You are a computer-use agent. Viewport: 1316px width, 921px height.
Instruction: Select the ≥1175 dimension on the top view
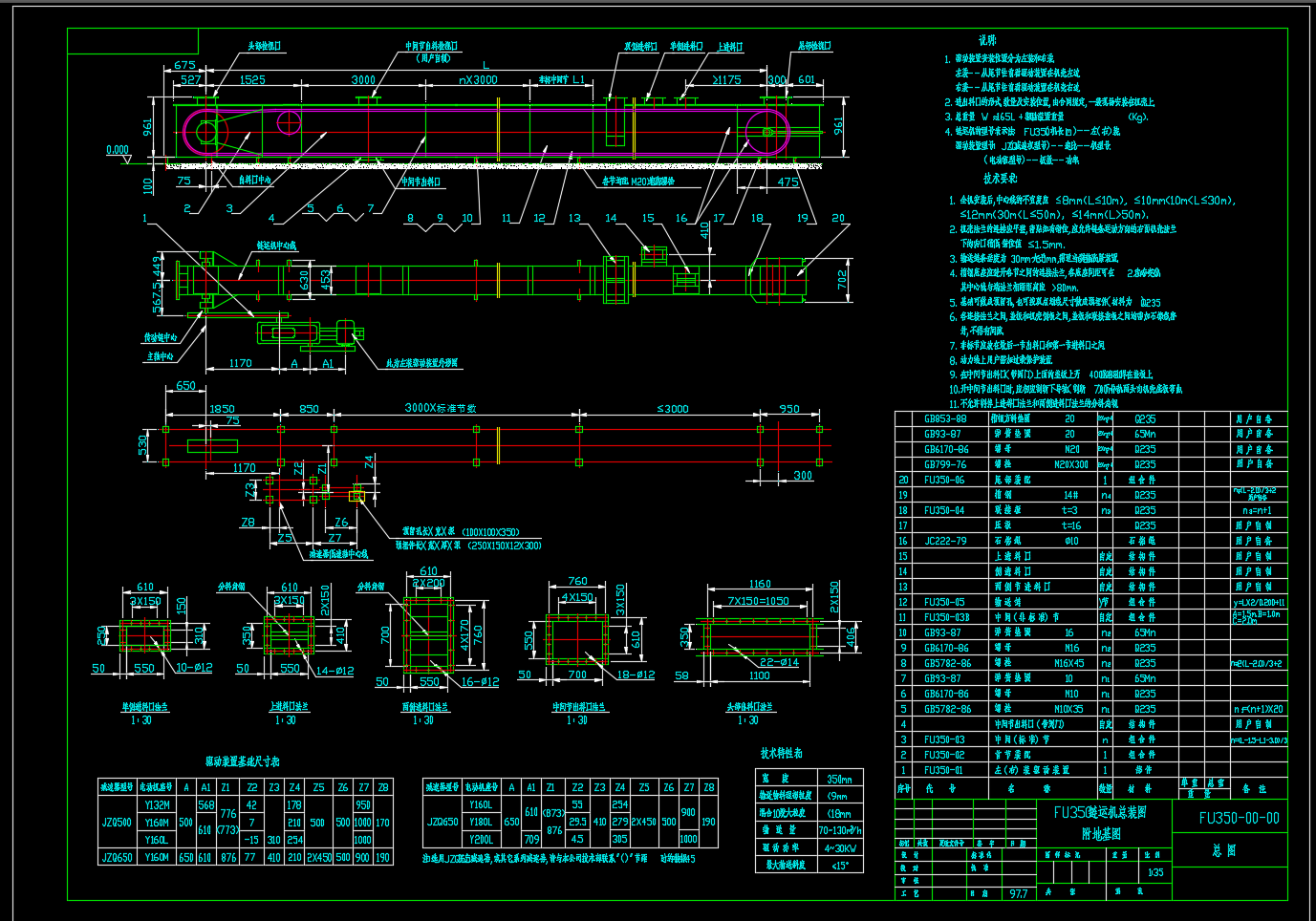coord(725,80)
